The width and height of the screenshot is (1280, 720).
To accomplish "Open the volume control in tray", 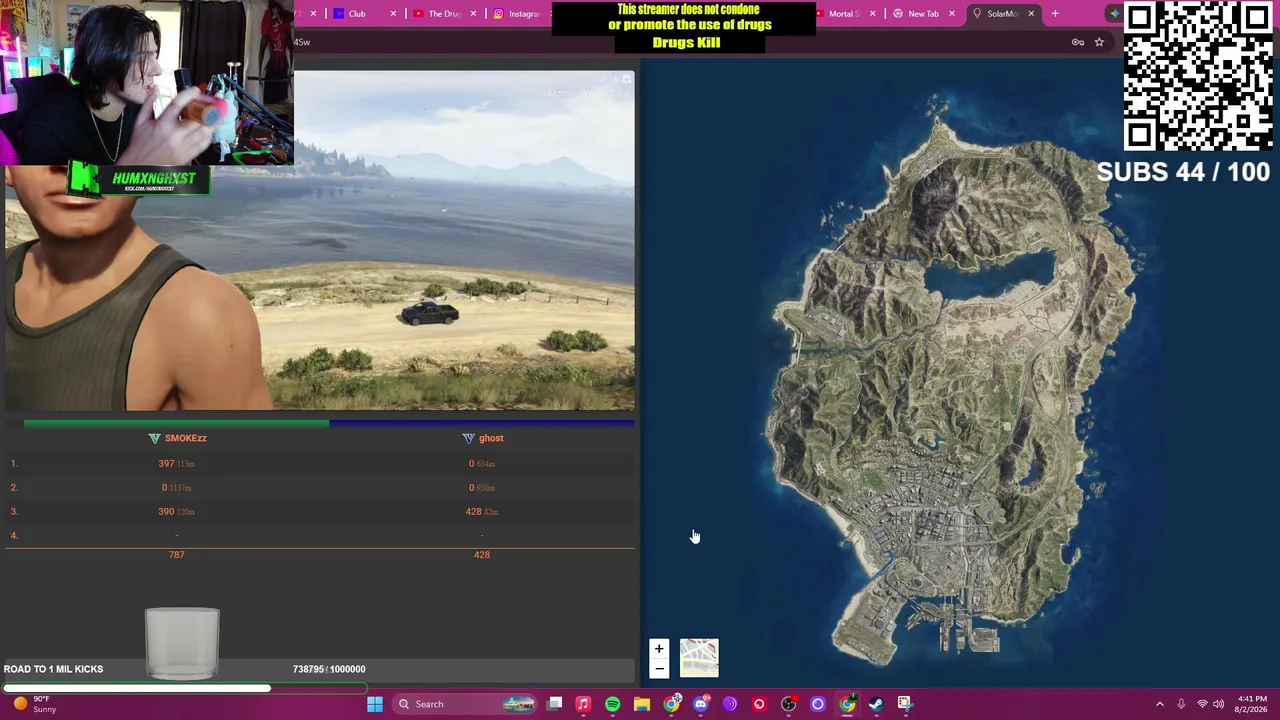I will (1219, 704).
